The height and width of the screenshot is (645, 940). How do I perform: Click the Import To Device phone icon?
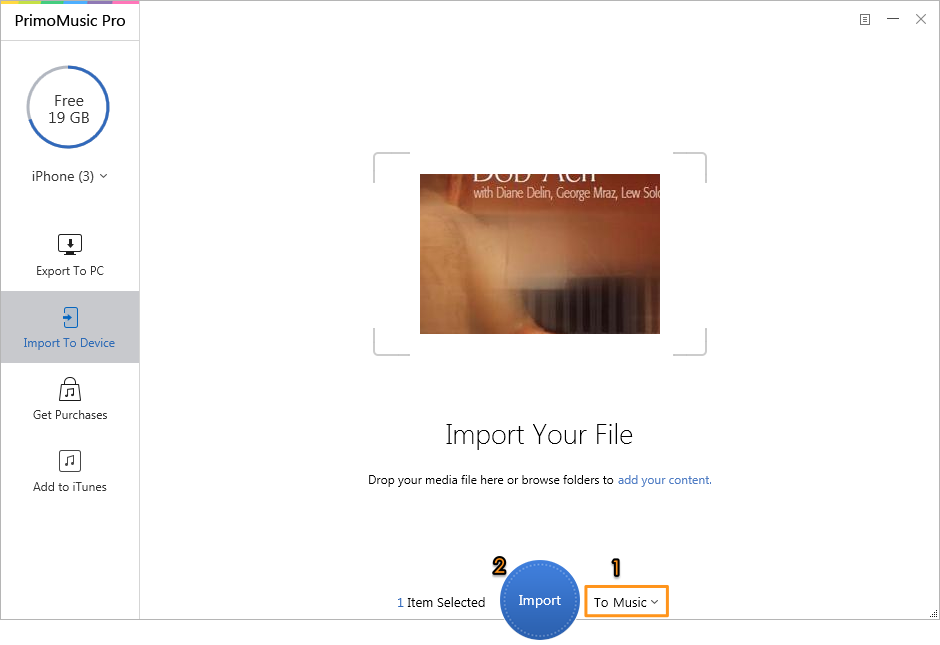pyautogui.click(x=70, y=317)
